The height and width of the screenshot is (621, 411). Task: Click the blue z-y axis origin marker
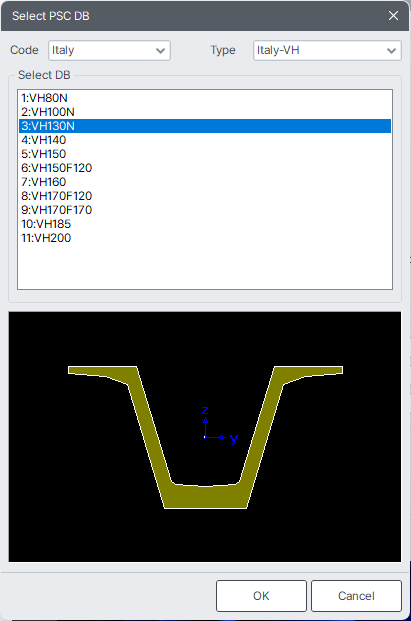[x=205, y=437]
